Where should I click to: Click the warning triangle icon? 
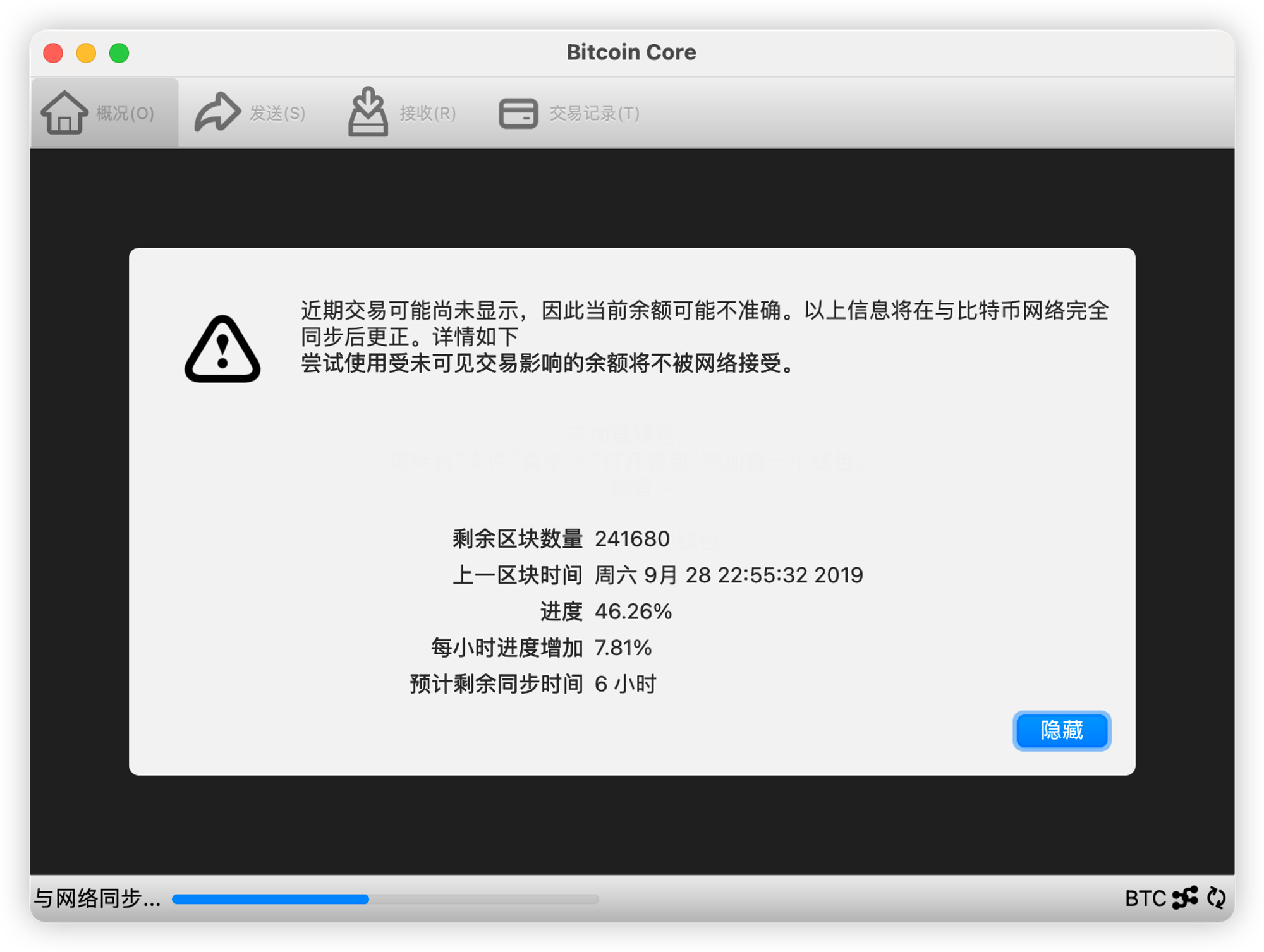tap(222, 349)
